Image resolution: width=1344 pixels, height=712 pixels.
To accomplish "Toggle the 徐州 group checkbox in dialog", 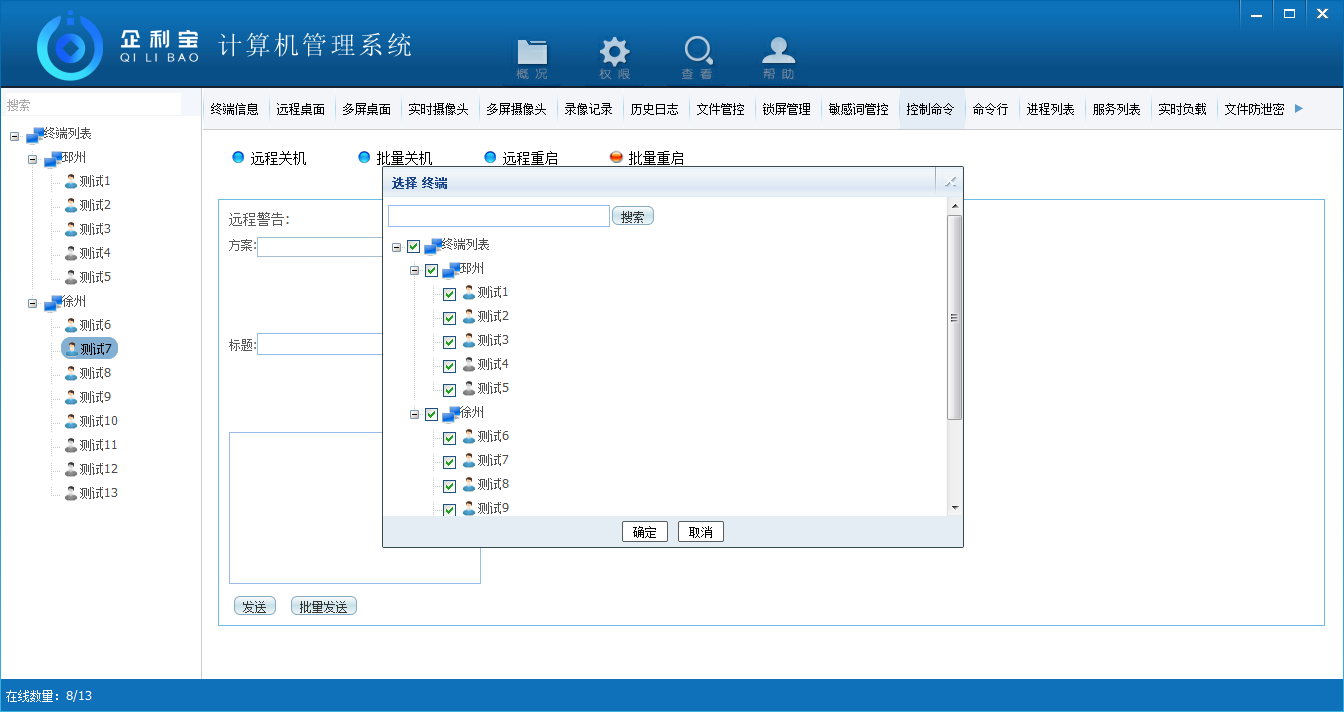I will tap(432, 414).
